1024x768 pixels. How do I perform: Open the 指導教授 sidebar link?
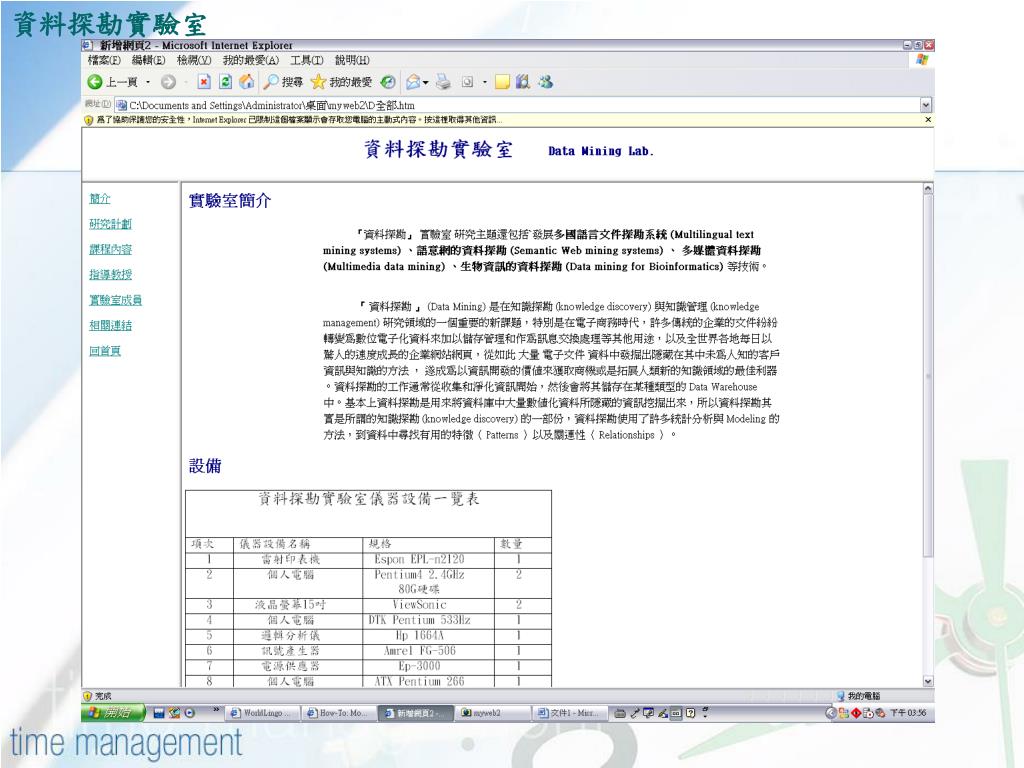110,275
